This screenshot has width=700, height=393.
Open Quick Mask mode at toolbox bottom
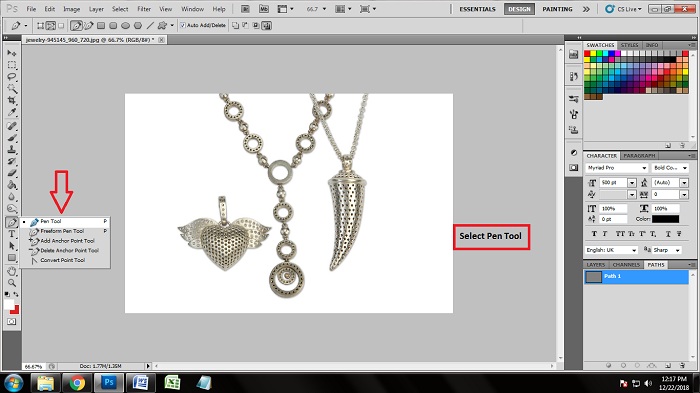coord(12,322)
